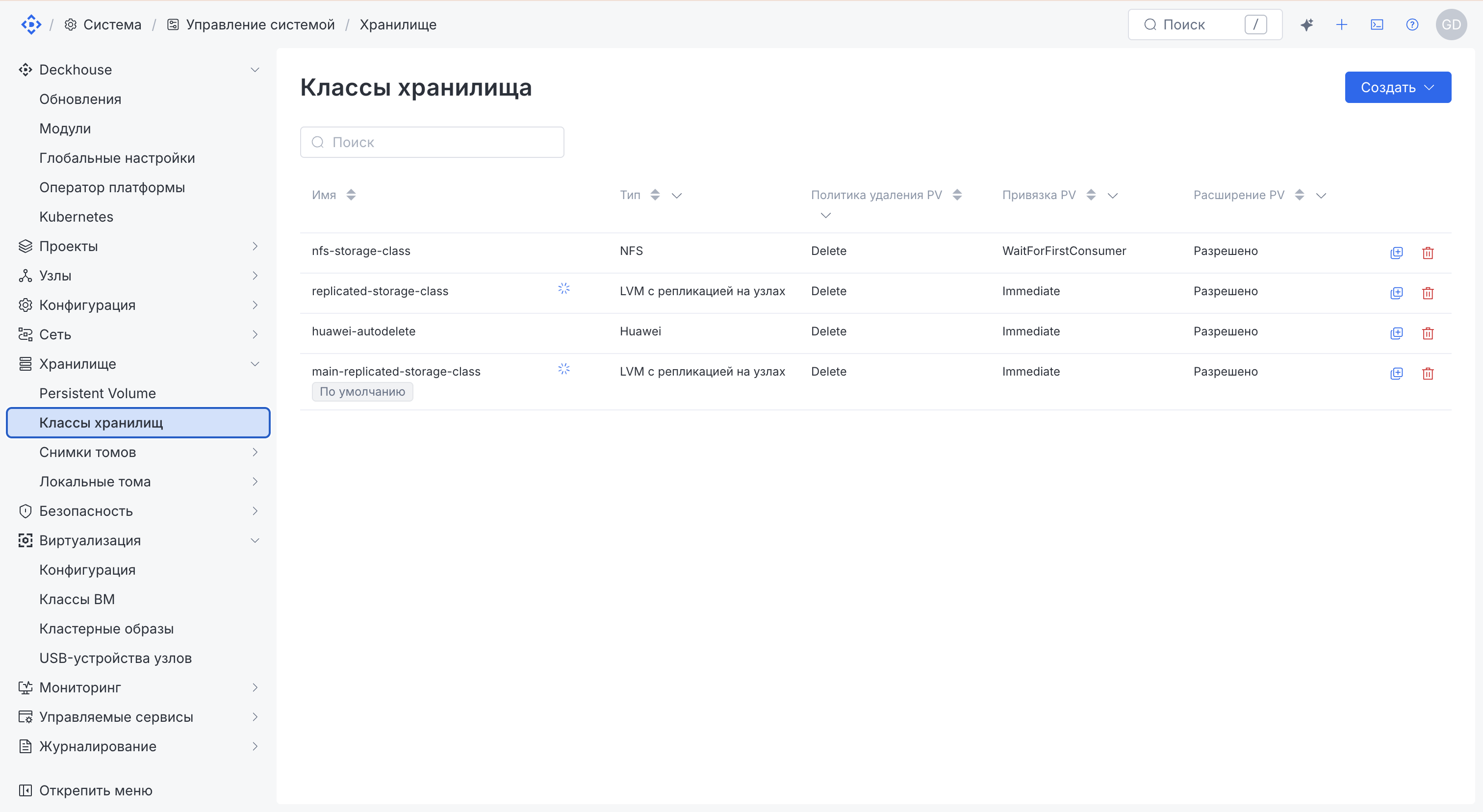
Task: Click the plus icon in the top bar
Action: coord(1341,24)
